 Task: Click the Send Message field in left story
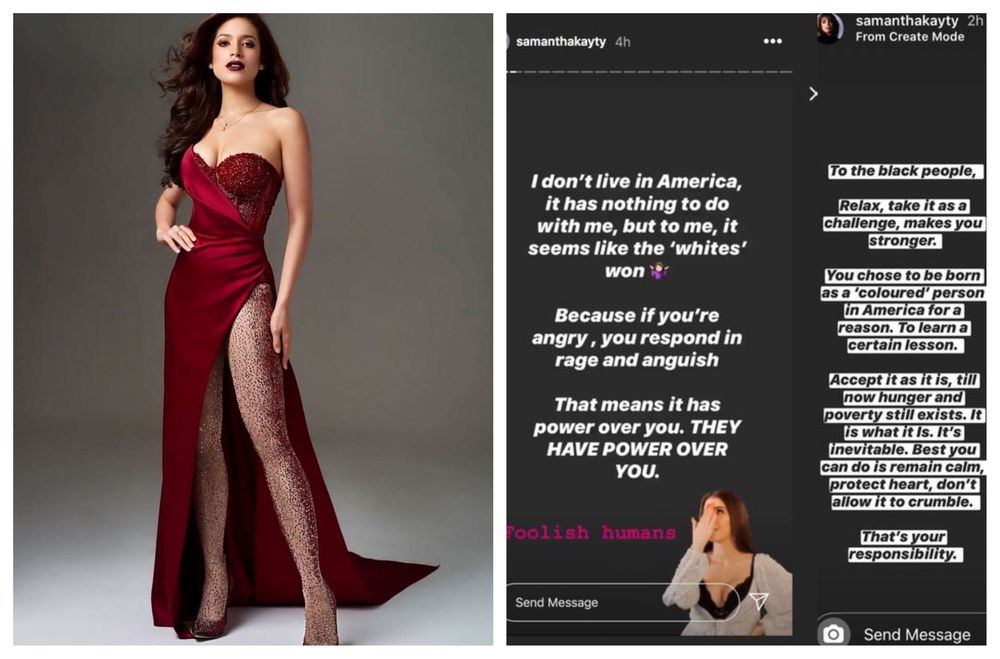pos(623,602)
